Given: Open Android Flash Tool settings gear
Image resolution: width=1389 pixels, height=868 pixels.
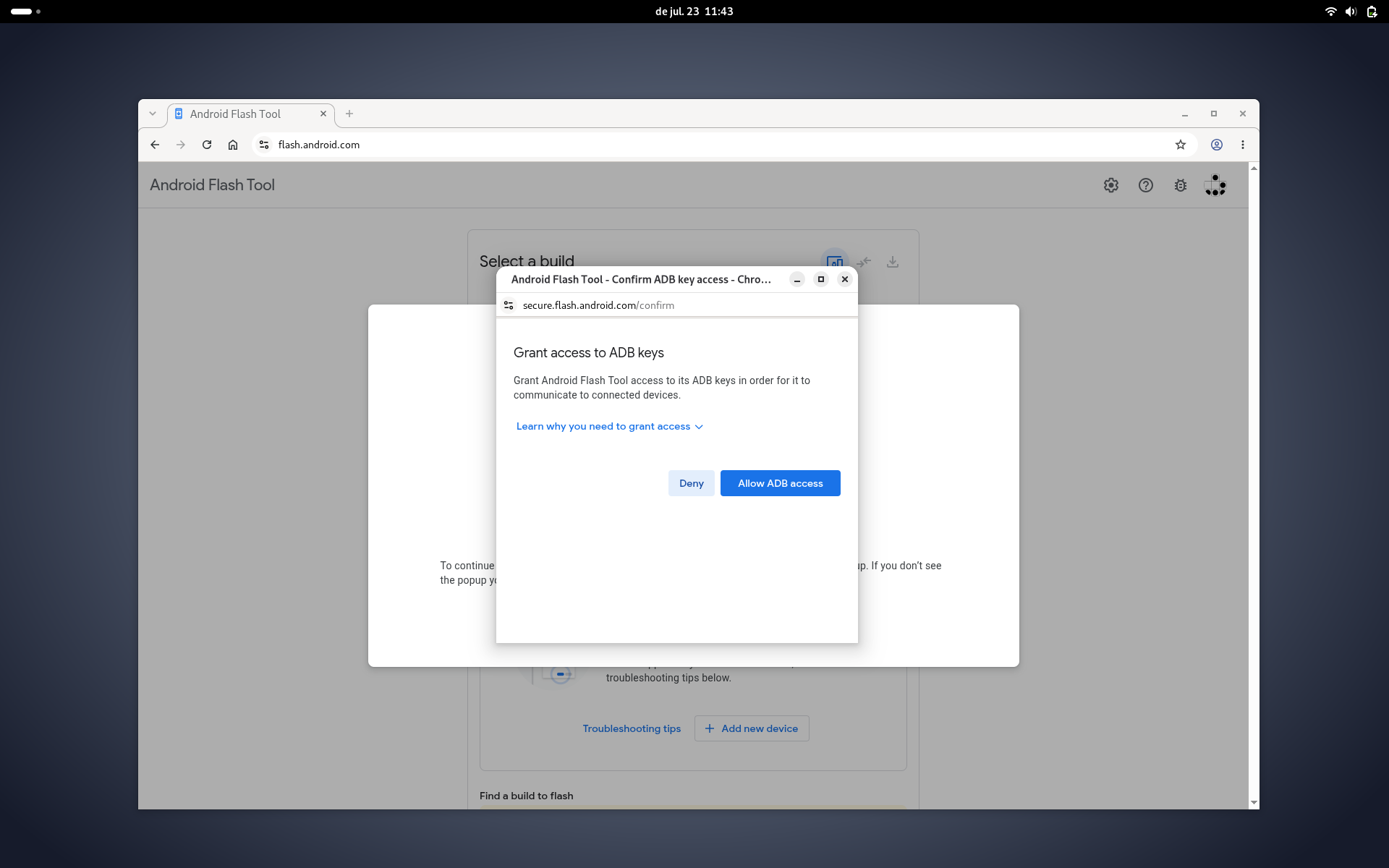Looking at the screenshot, I should click(1111, 185).
